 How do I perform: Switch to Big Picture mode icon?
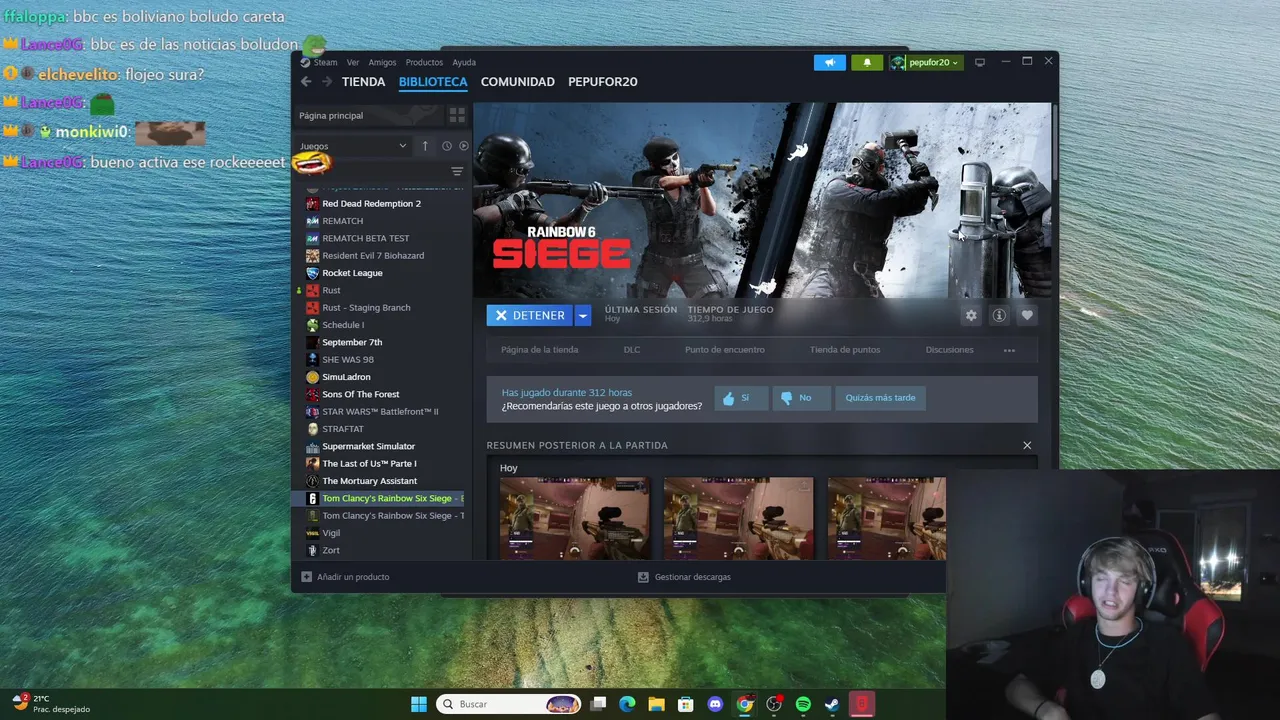point(980,62)
